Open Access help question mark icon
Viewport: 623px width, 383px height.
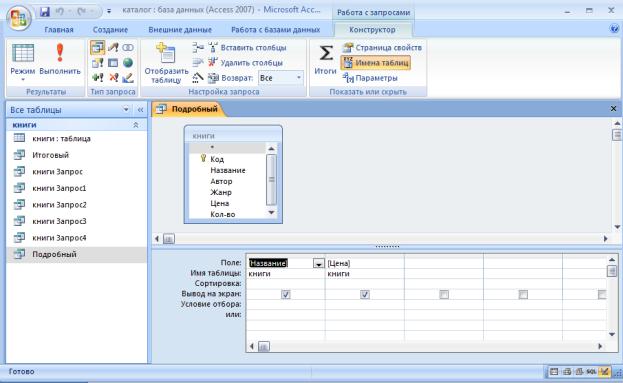tap(614, 29)
